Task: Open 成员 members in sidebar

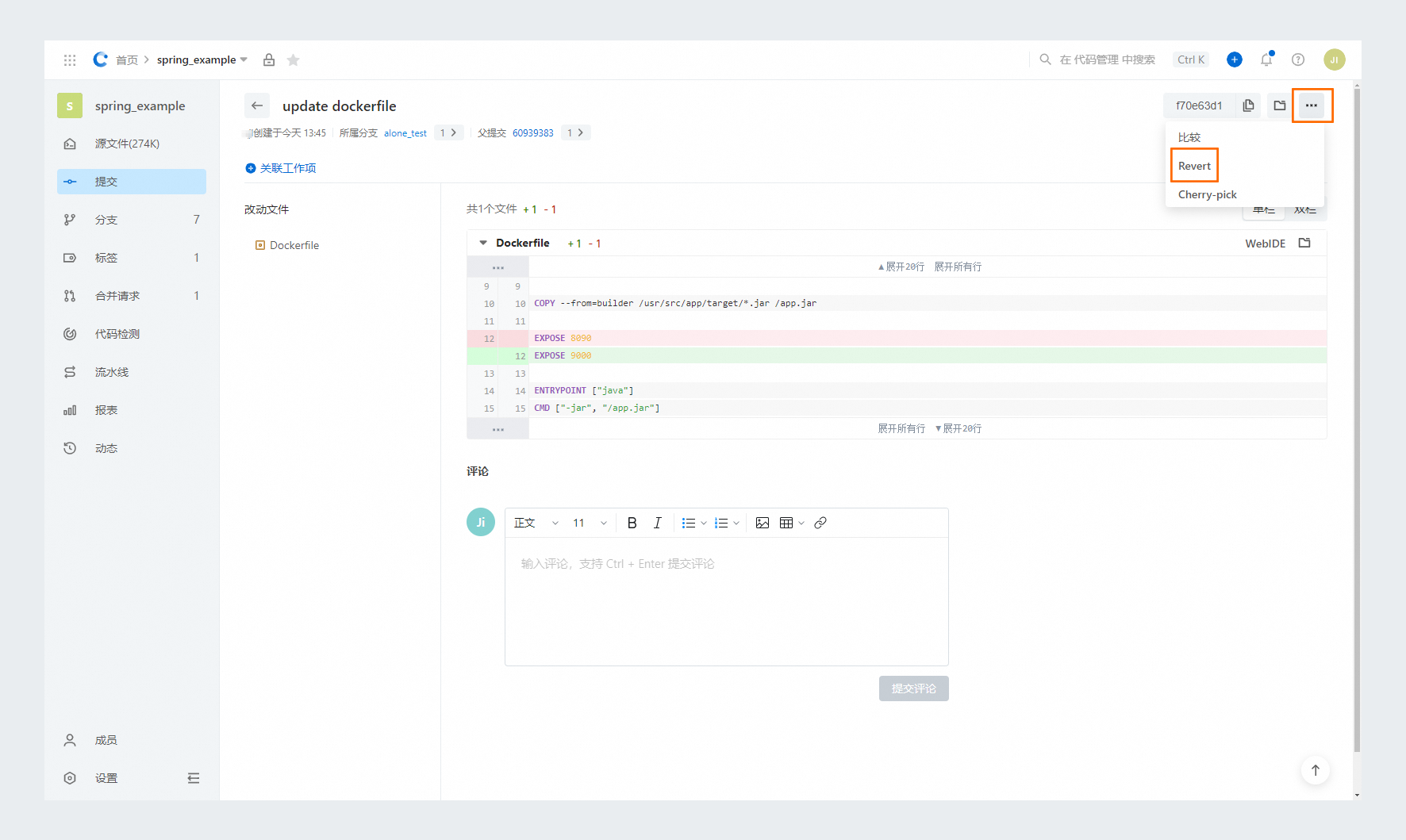Action: [x=132, y=740]
